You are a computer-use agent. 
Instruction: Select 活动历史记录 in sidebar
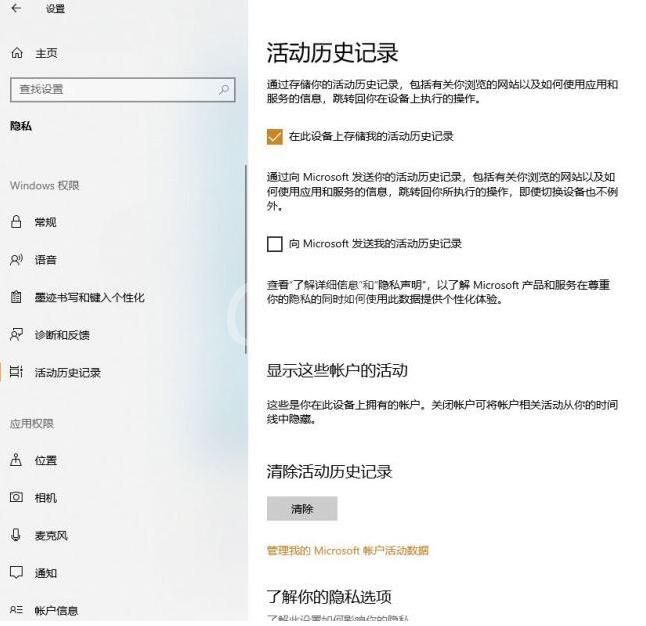[x=68, y=373]
